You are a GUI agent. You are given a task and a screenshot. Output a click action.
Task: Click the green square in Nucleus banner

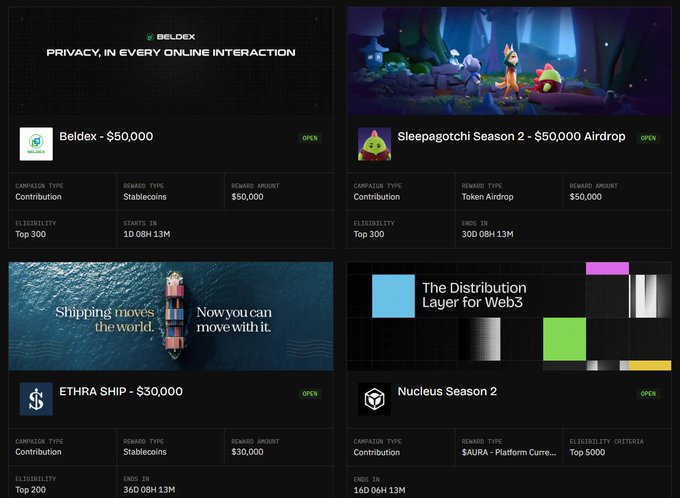tap(564, 339)
